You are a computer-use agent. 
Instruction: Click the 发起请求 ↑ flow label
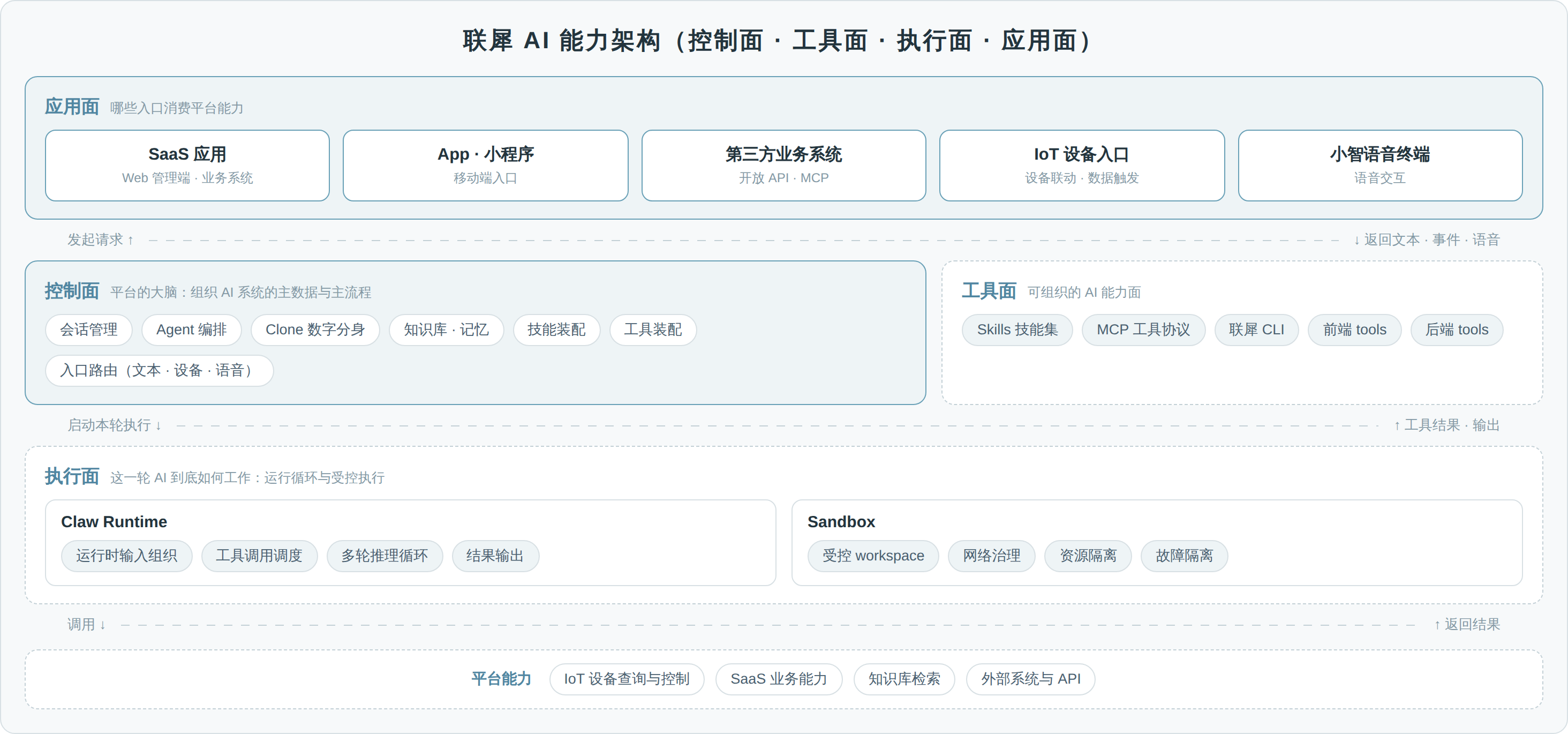(x=101, y=240)
